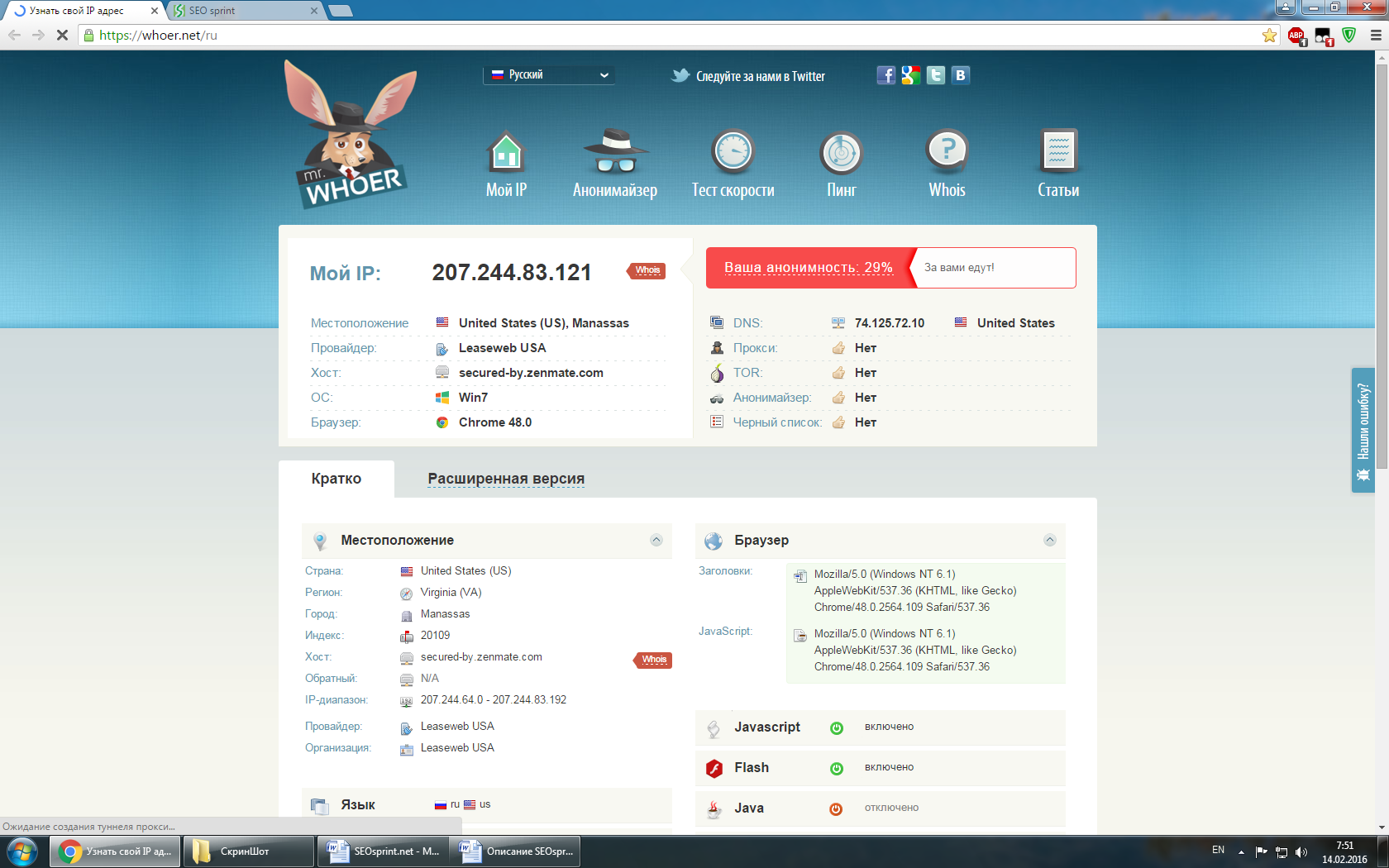Collapse the Местоположение section

click(656, 540)
